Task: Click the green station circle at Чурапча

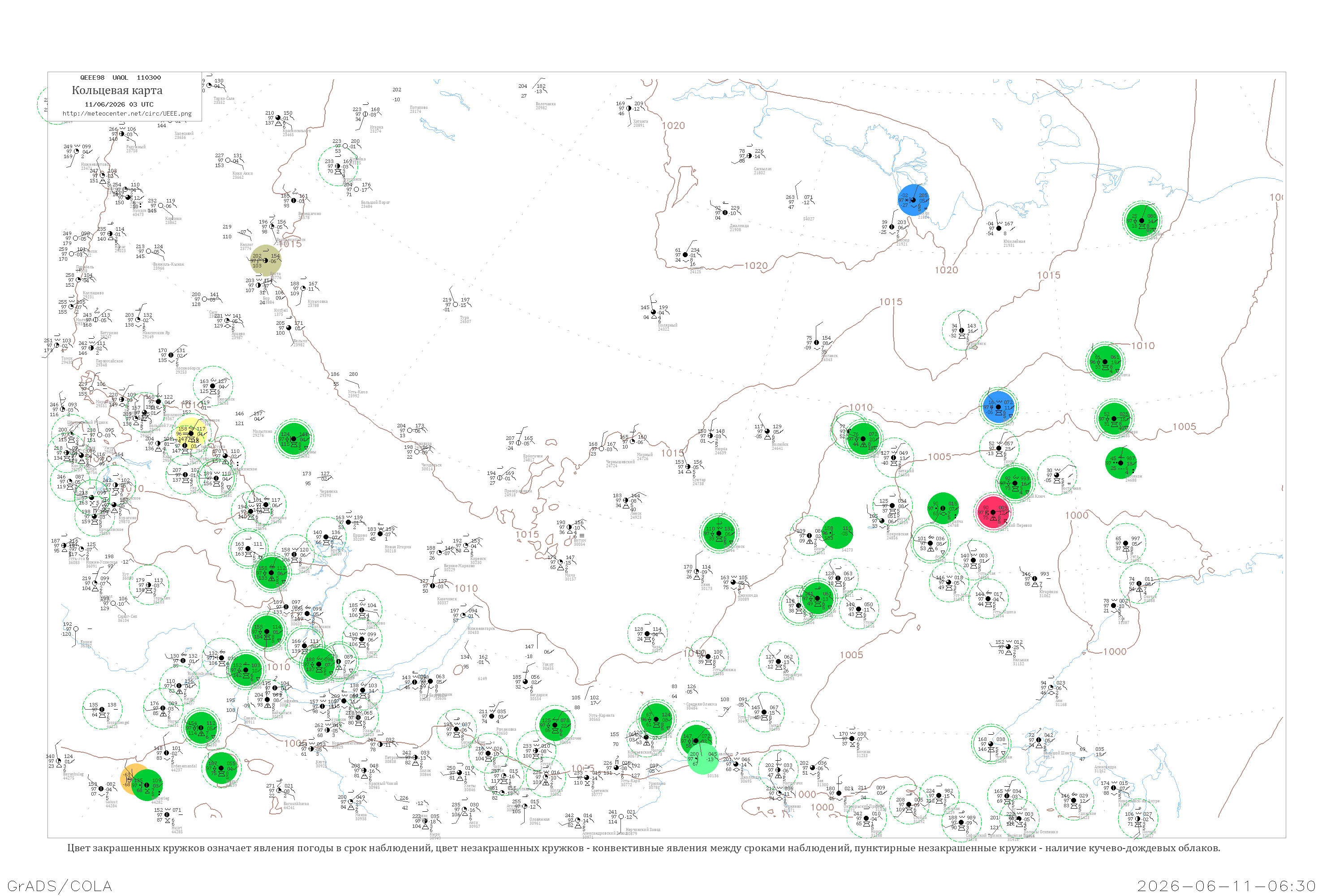Action: point(943,508)
